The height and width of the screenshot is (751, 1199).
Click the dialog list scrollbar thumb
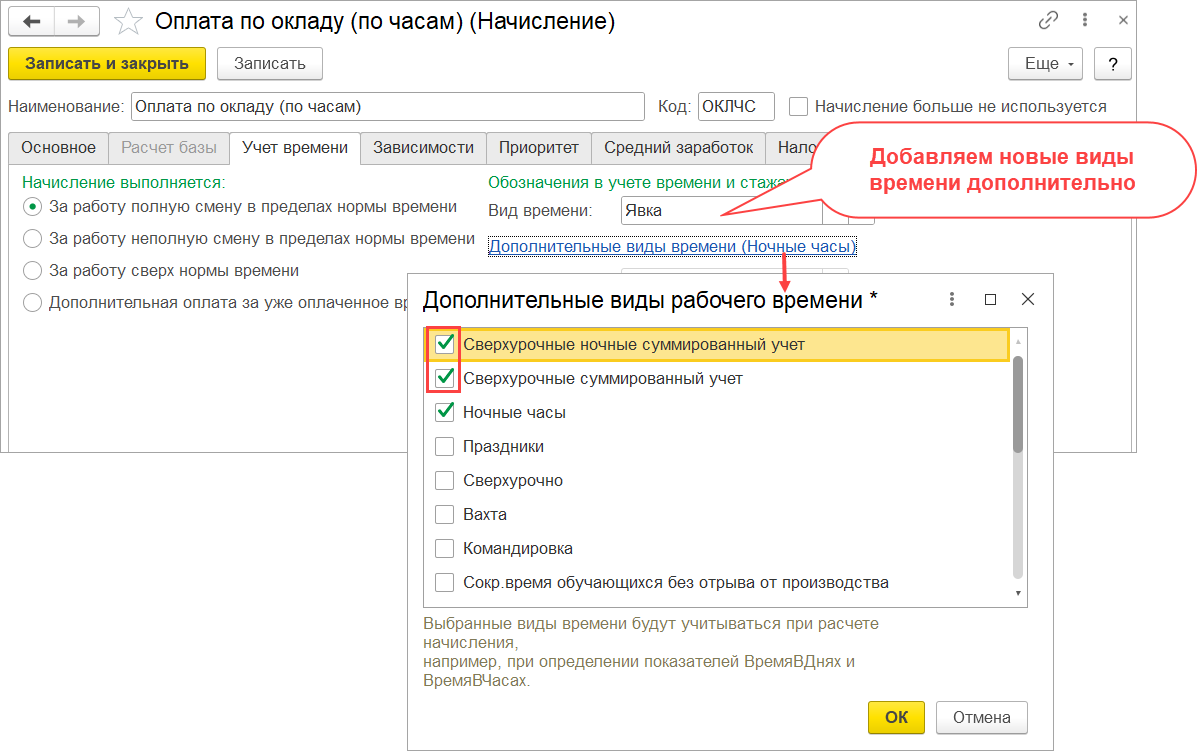point(1018,405)
